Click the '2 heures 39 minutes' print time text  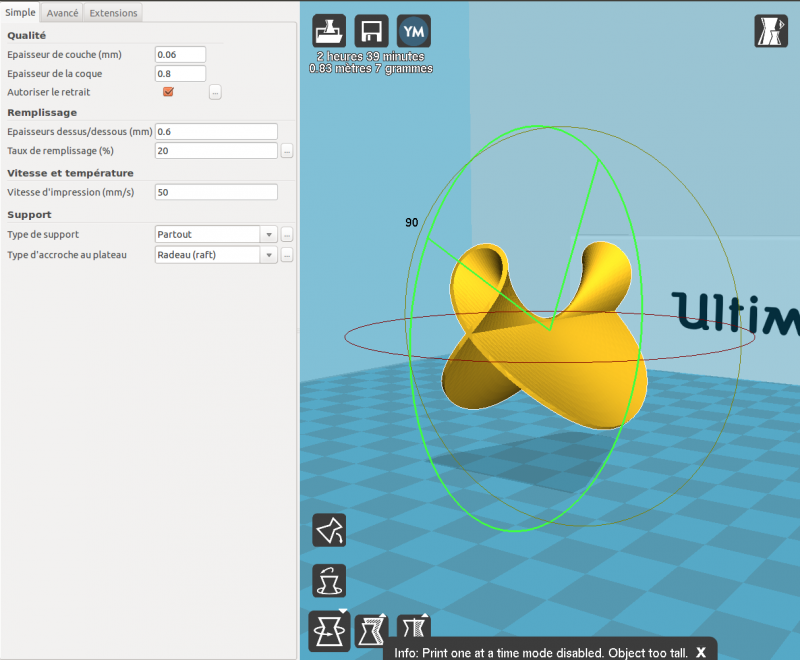point(371,56)
